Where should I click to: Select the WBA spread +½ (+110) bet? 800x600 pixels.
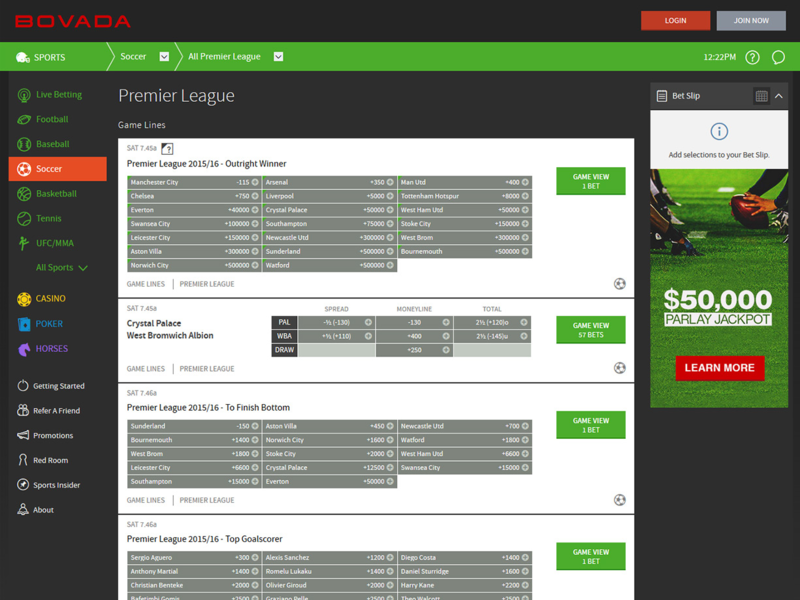pyautogui.click(x=337, y=336)
